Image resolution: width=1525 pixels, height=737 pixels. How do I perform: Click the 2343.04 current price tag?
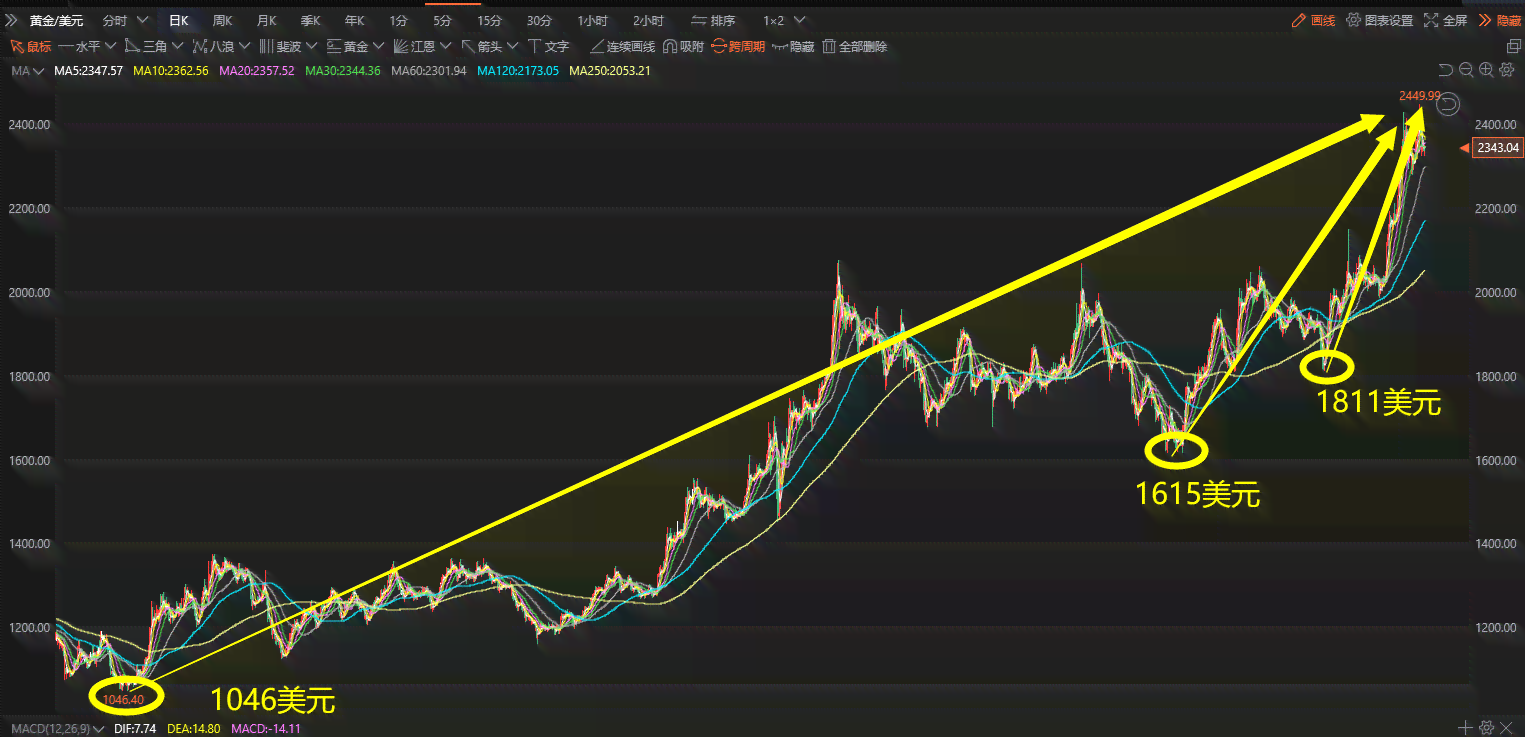click(x=1497, y=148)
